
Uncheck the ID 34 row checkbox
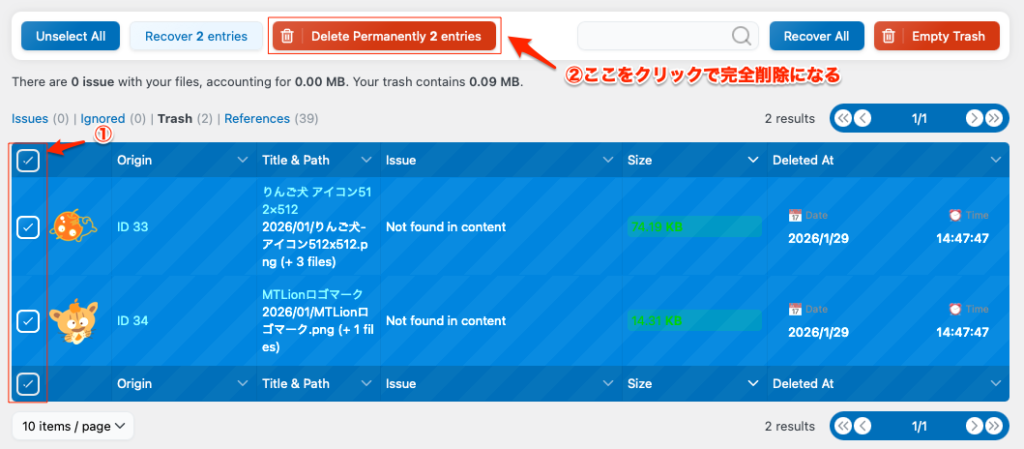click(x=28, y=321)
